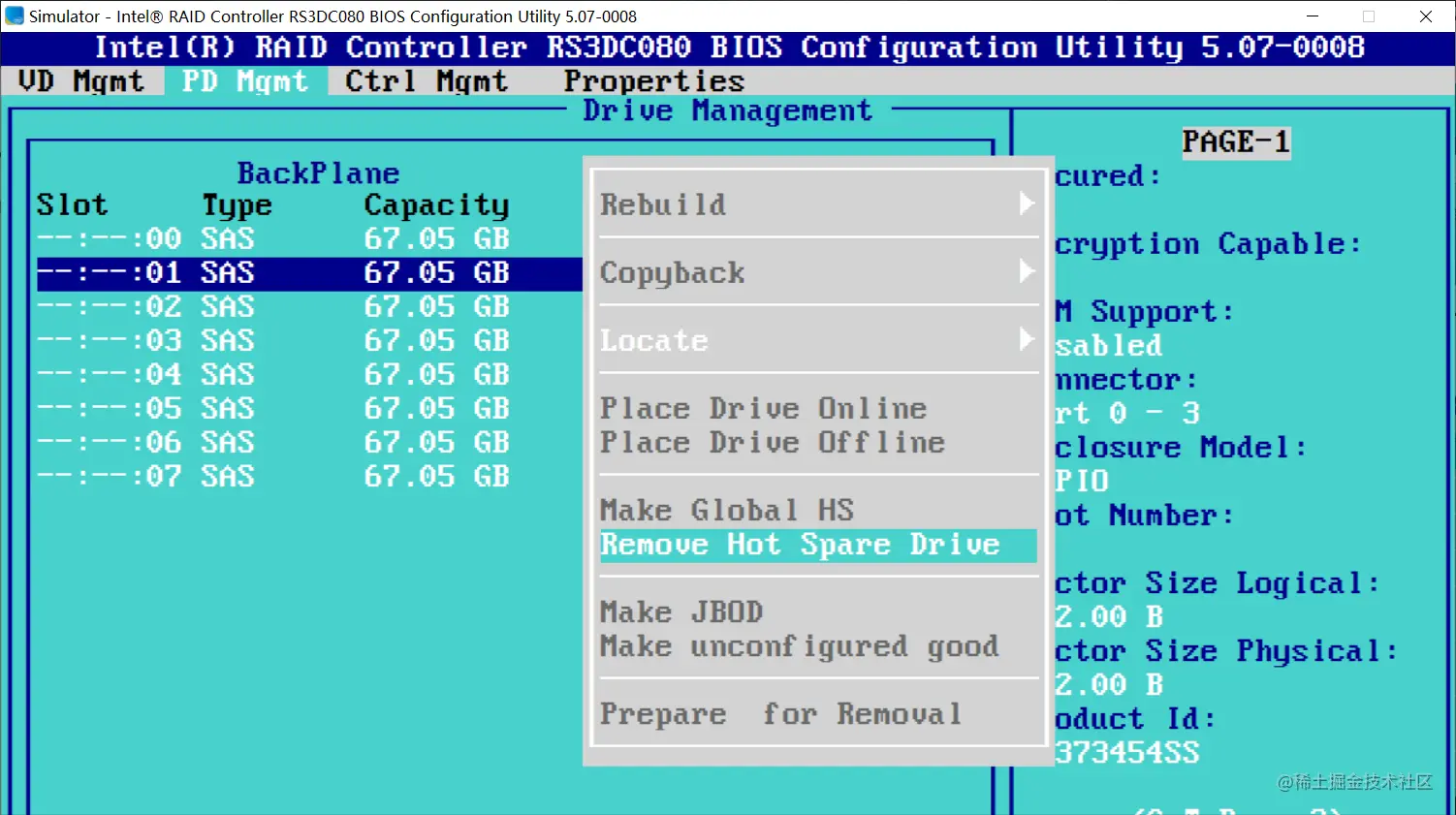Click the 'cryption Capable:' property label
1456x815 pixels.
coord(1208,244)
